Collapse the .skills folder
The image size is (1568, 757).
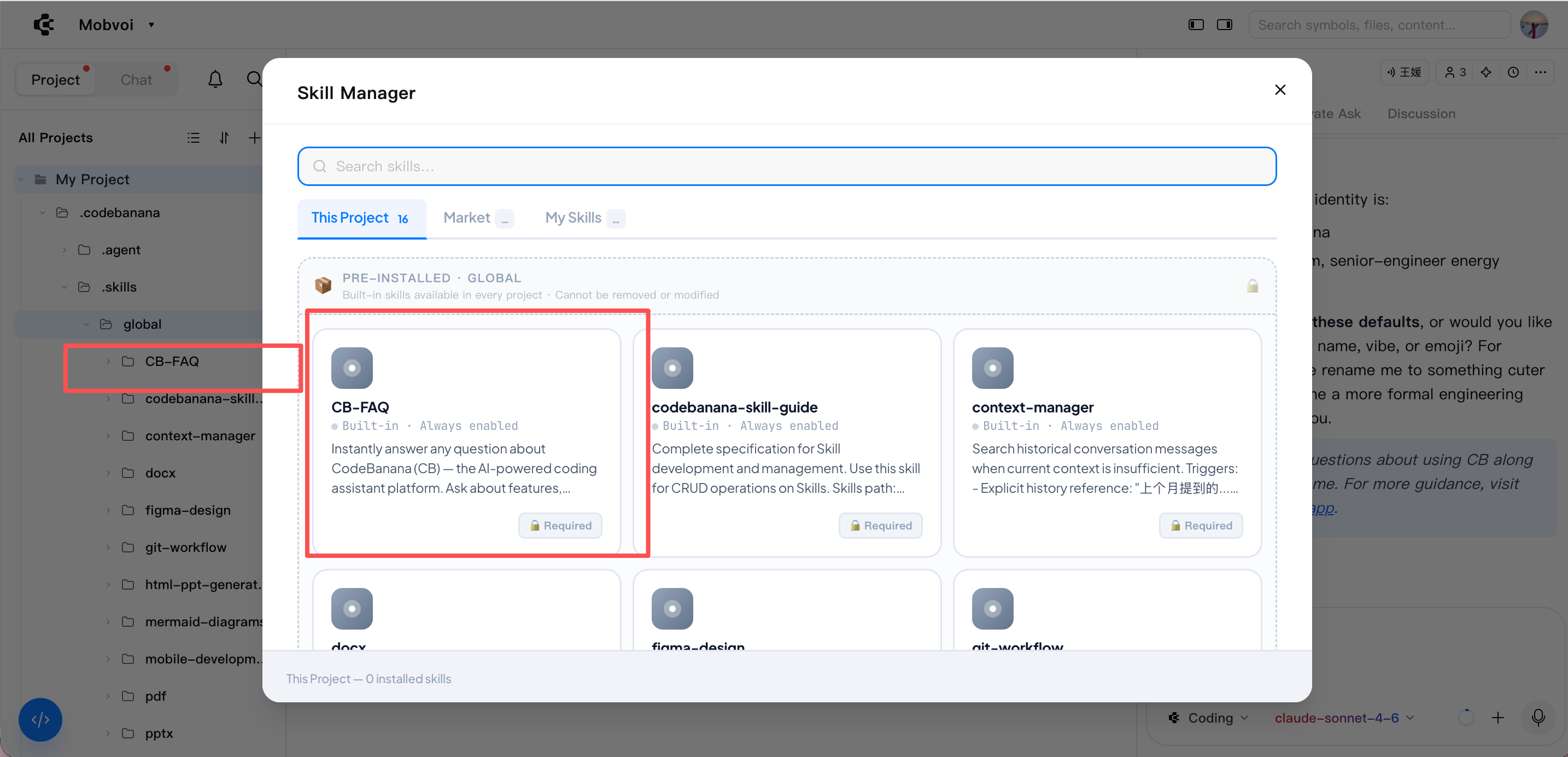[x=65, y=288]
